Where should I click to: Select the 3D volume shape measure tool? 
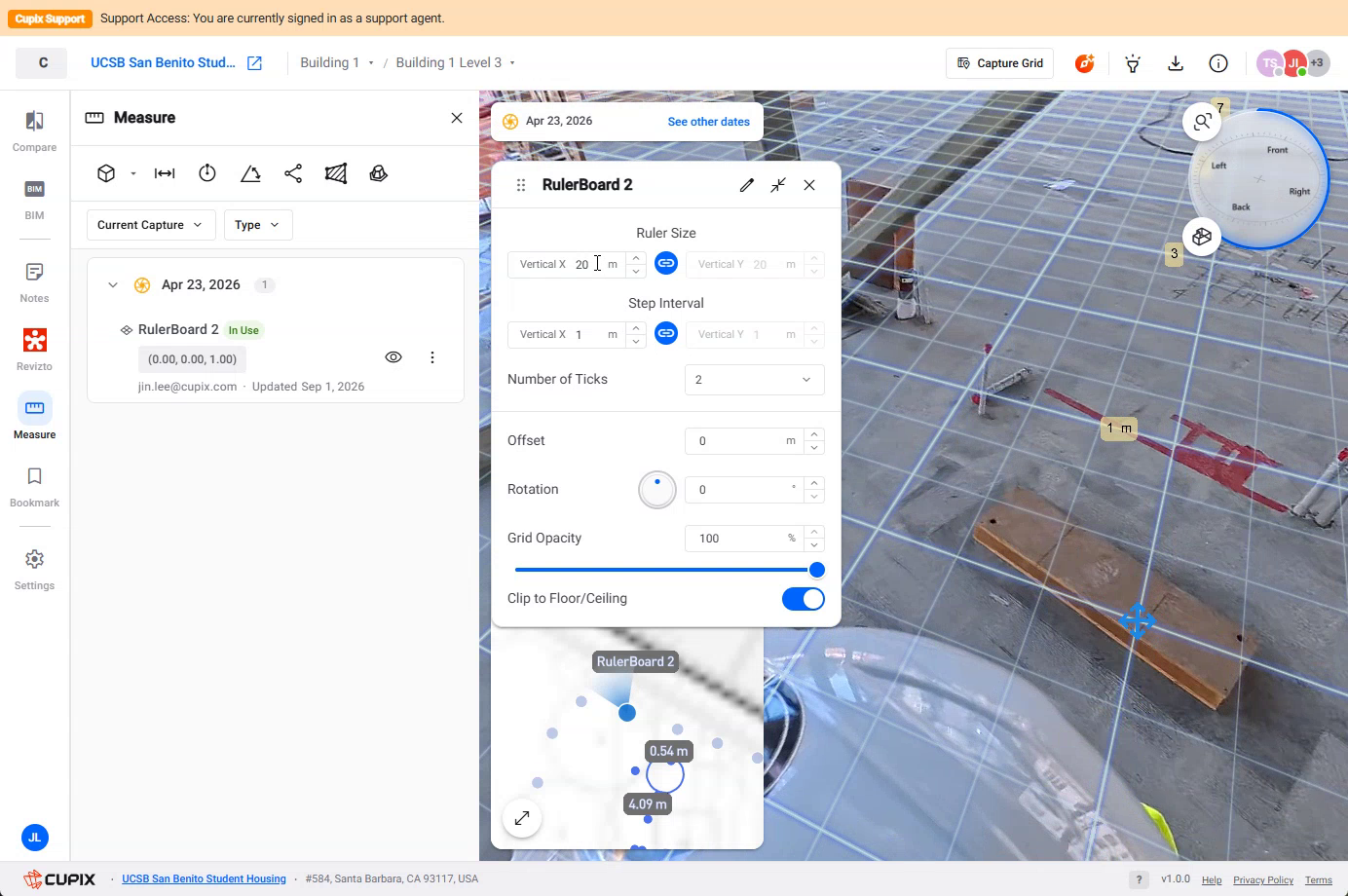(379, 173)
